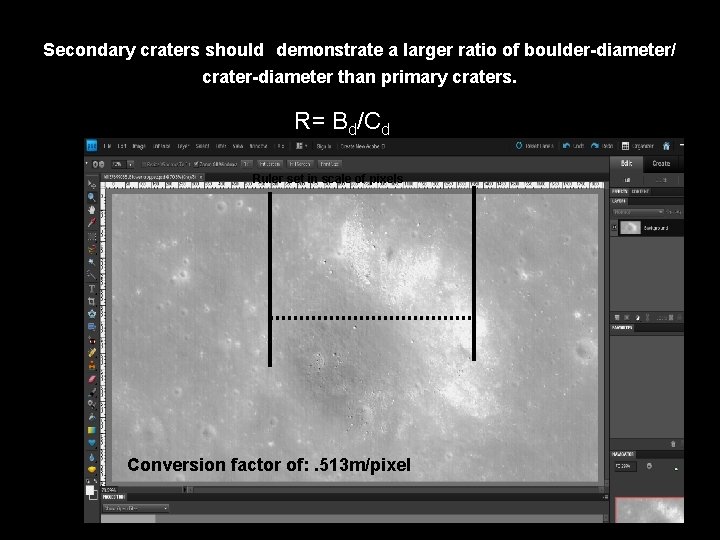Select the Custom Shape heart tool

point(91,443)
